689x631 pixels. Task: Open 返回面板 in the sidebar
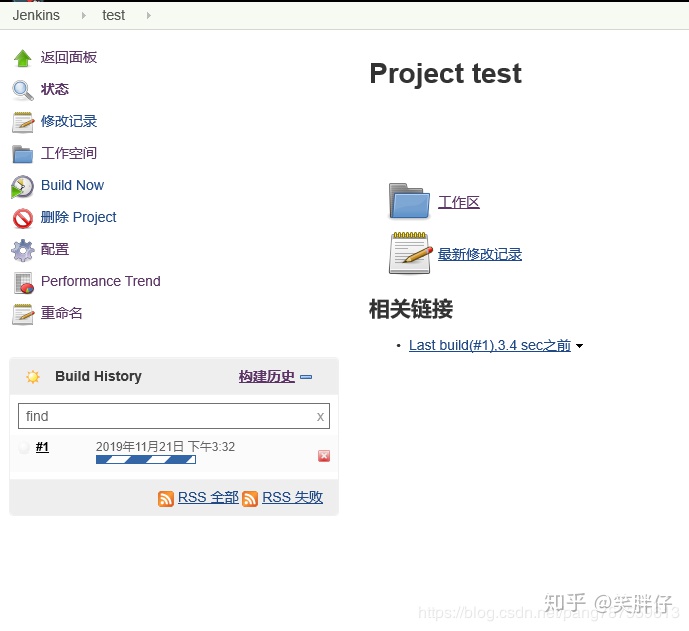click(x=69, y=57)
